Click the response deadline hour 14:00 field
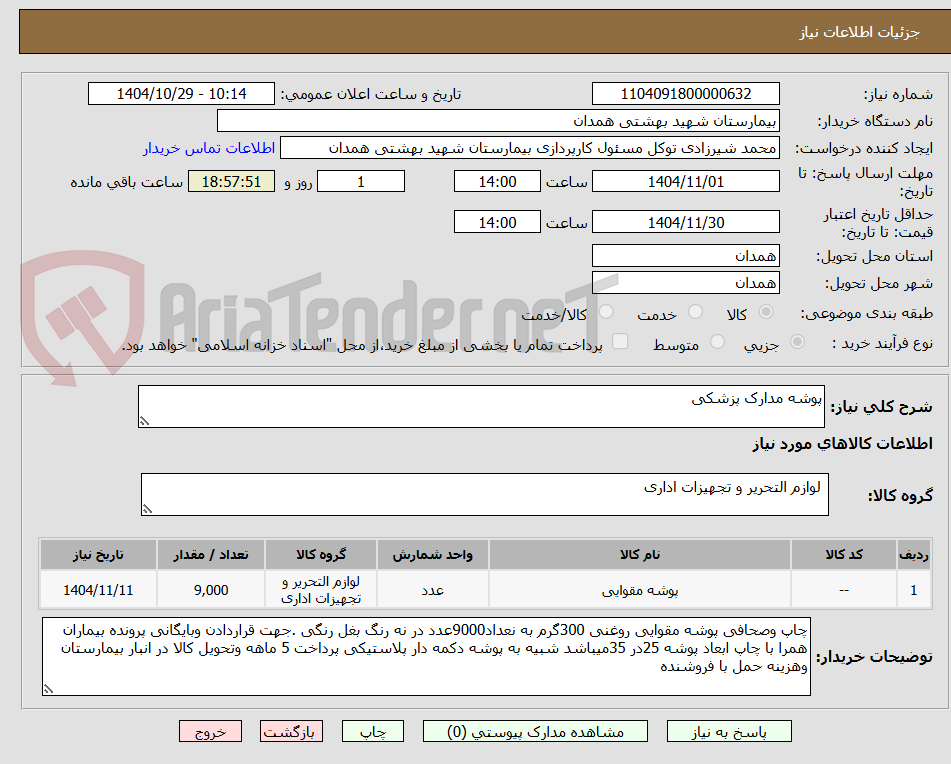Viewport: 951px width, 764px height. coord(497,181)
